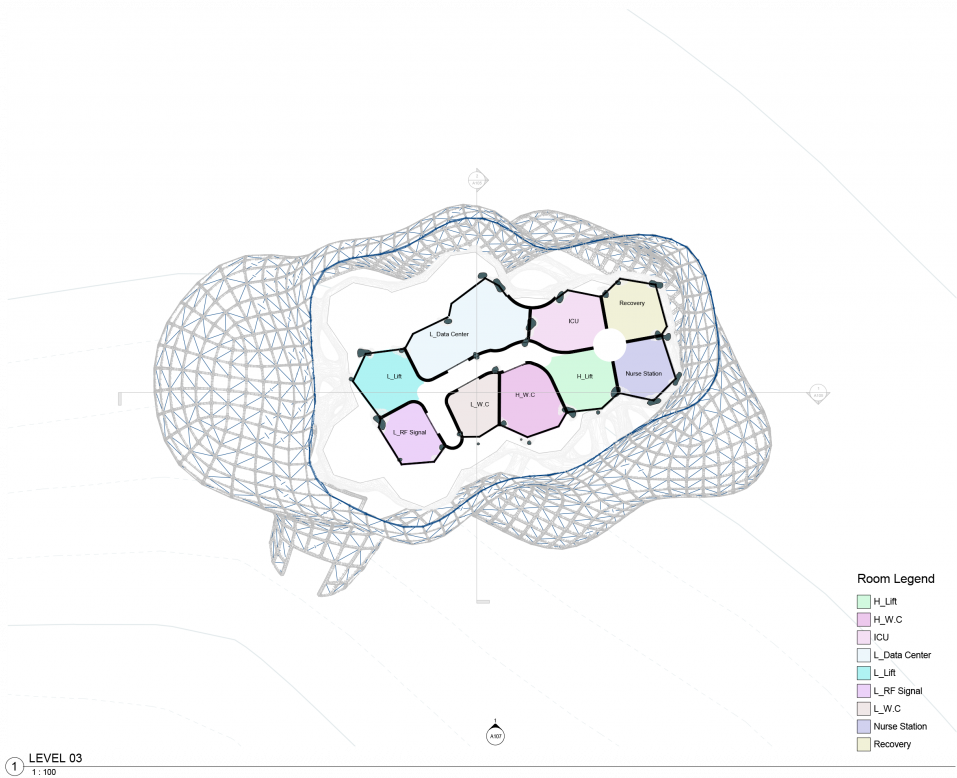The width and height of the screenshot is (957, 778).
Task: Select the H_Lift room in plan
Action: click(585, 377)
